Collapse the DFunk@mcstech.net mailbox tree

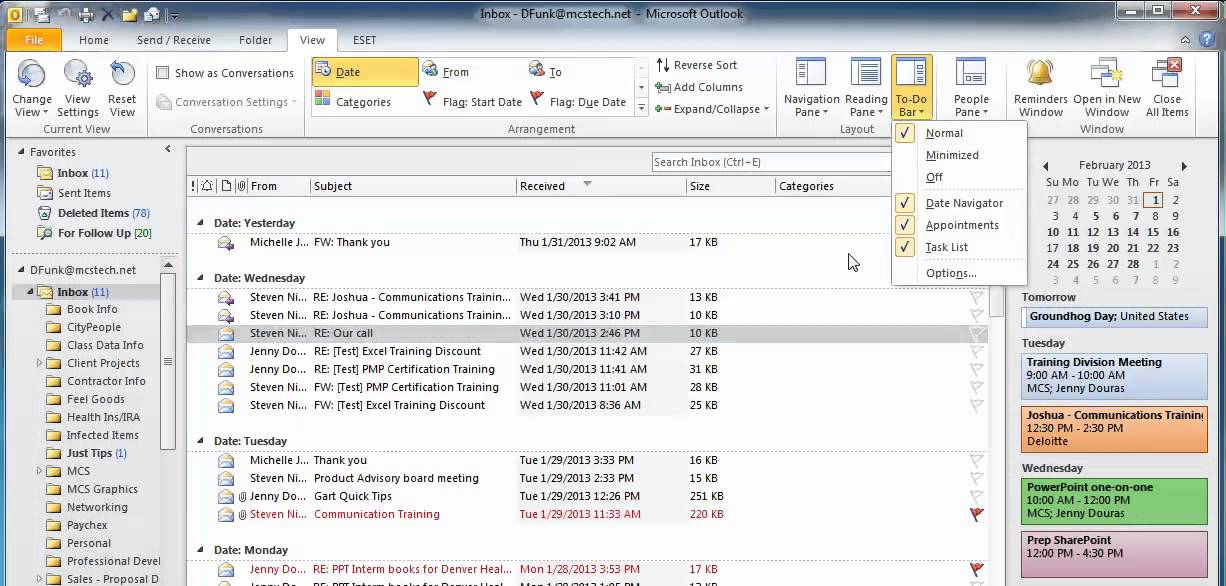click(21, 270)
